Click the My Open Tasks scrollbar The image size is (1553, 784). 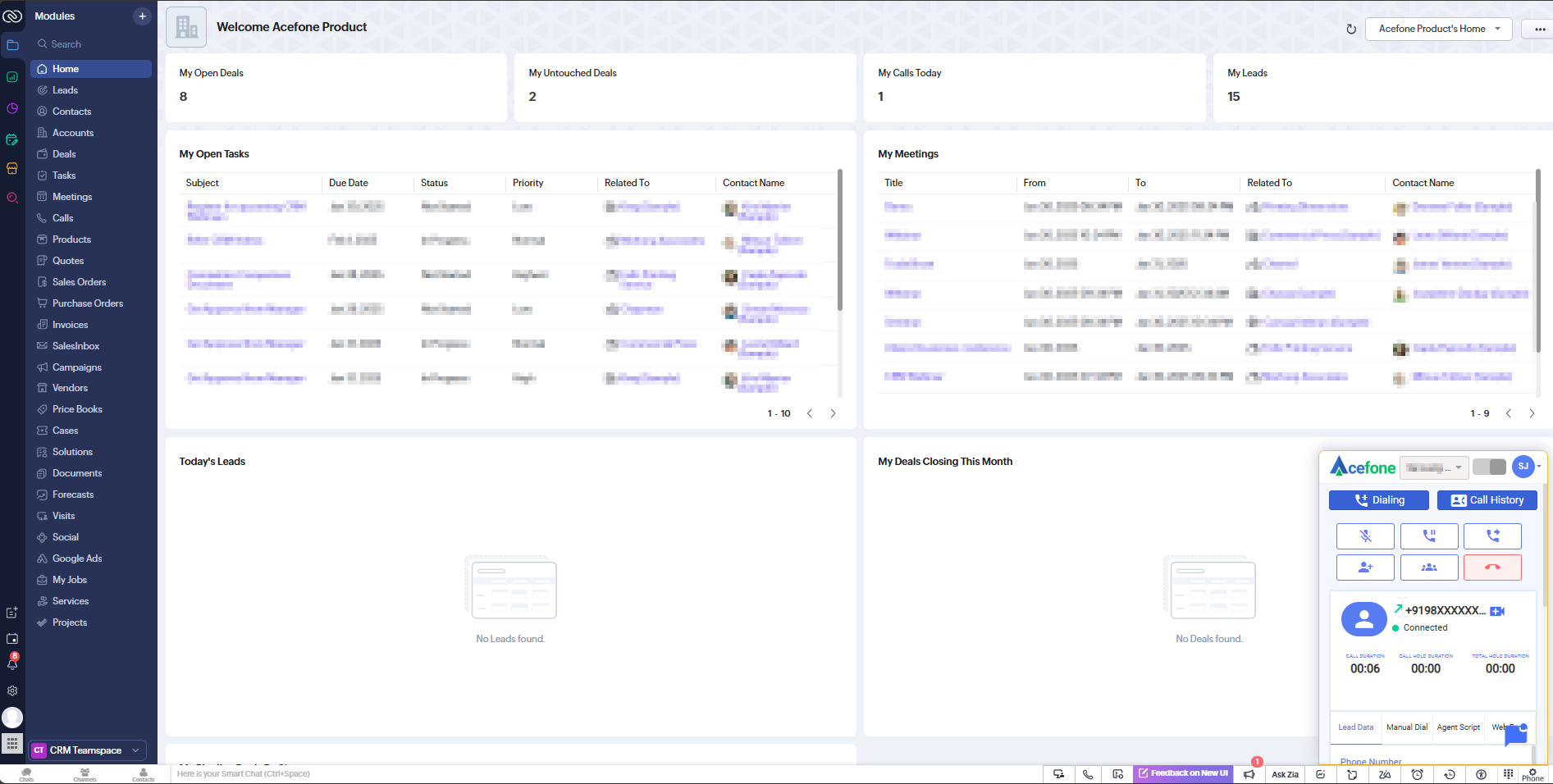(839, 240)
